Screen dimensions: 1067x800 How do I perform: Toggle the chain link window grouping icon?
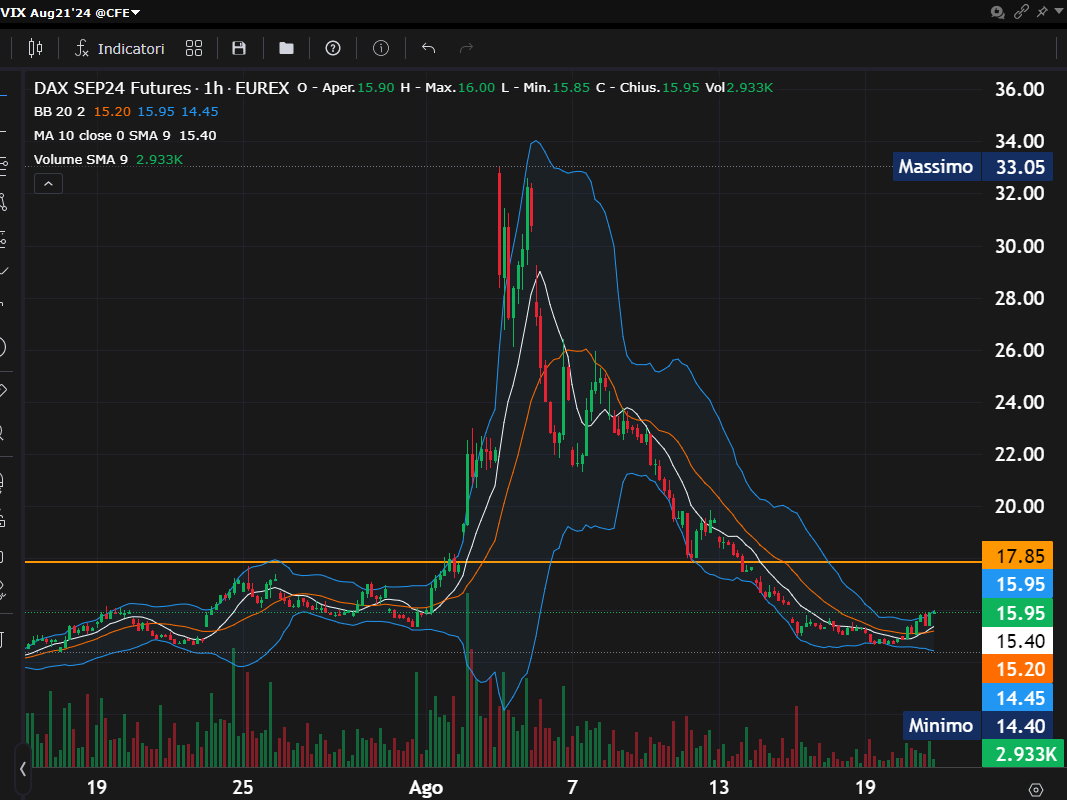pyautogui.click(x=1021, y=12)
